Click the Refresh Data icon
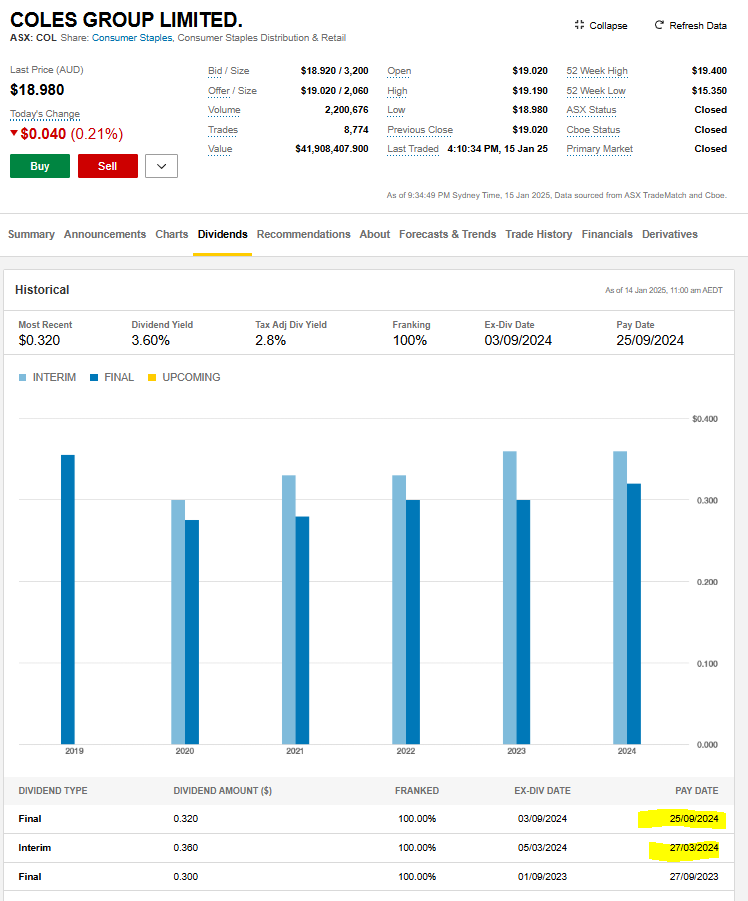Image resolution: width=748 pixels, height=901 pixels. pos(659,25)
